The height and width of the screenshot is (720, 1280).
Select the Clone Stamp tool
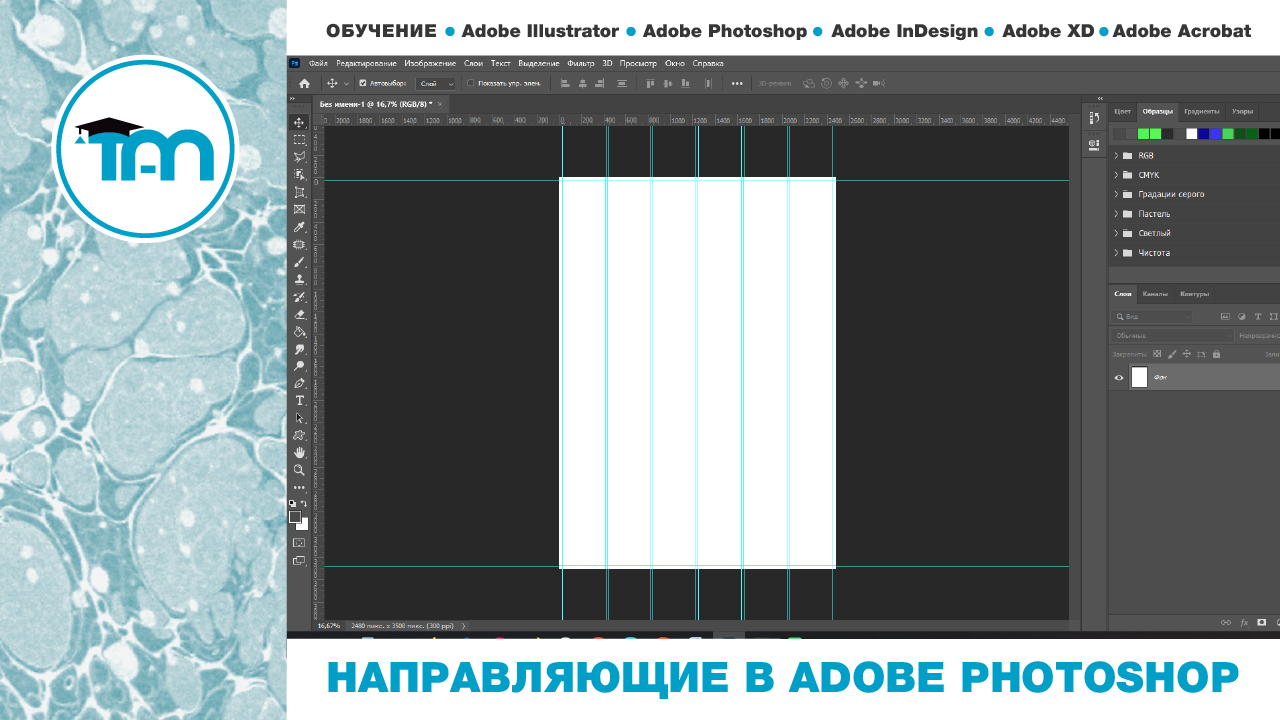pos(299,279)
